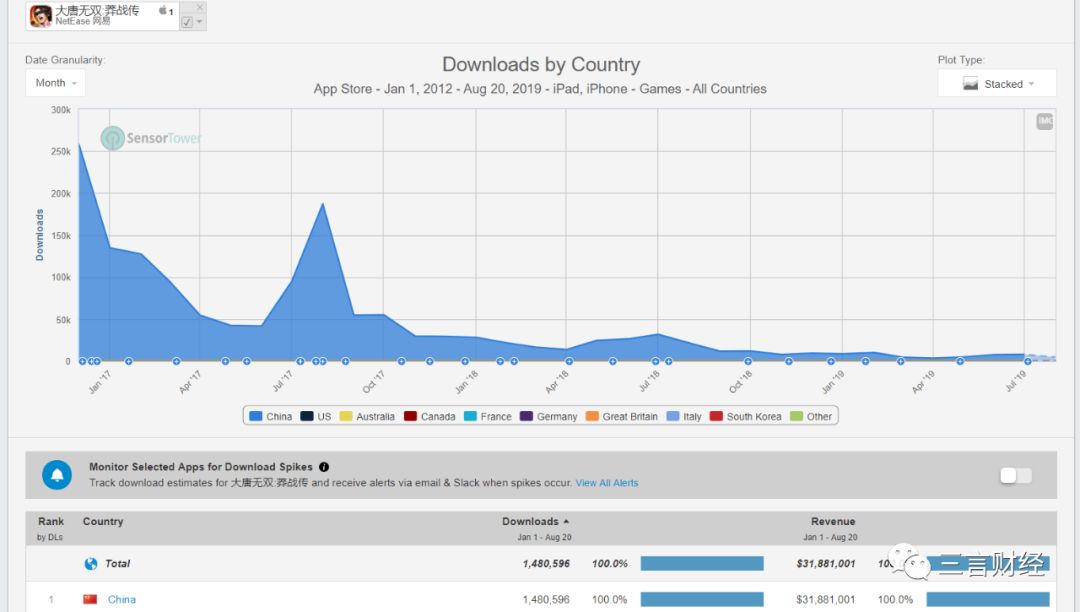Click the game app thumbnail icon

[41, 16]
